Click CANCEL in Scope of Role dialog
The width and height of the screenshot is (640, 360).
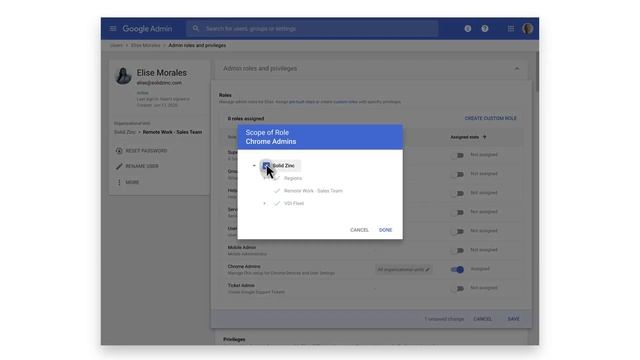click(x=359, y=230)
